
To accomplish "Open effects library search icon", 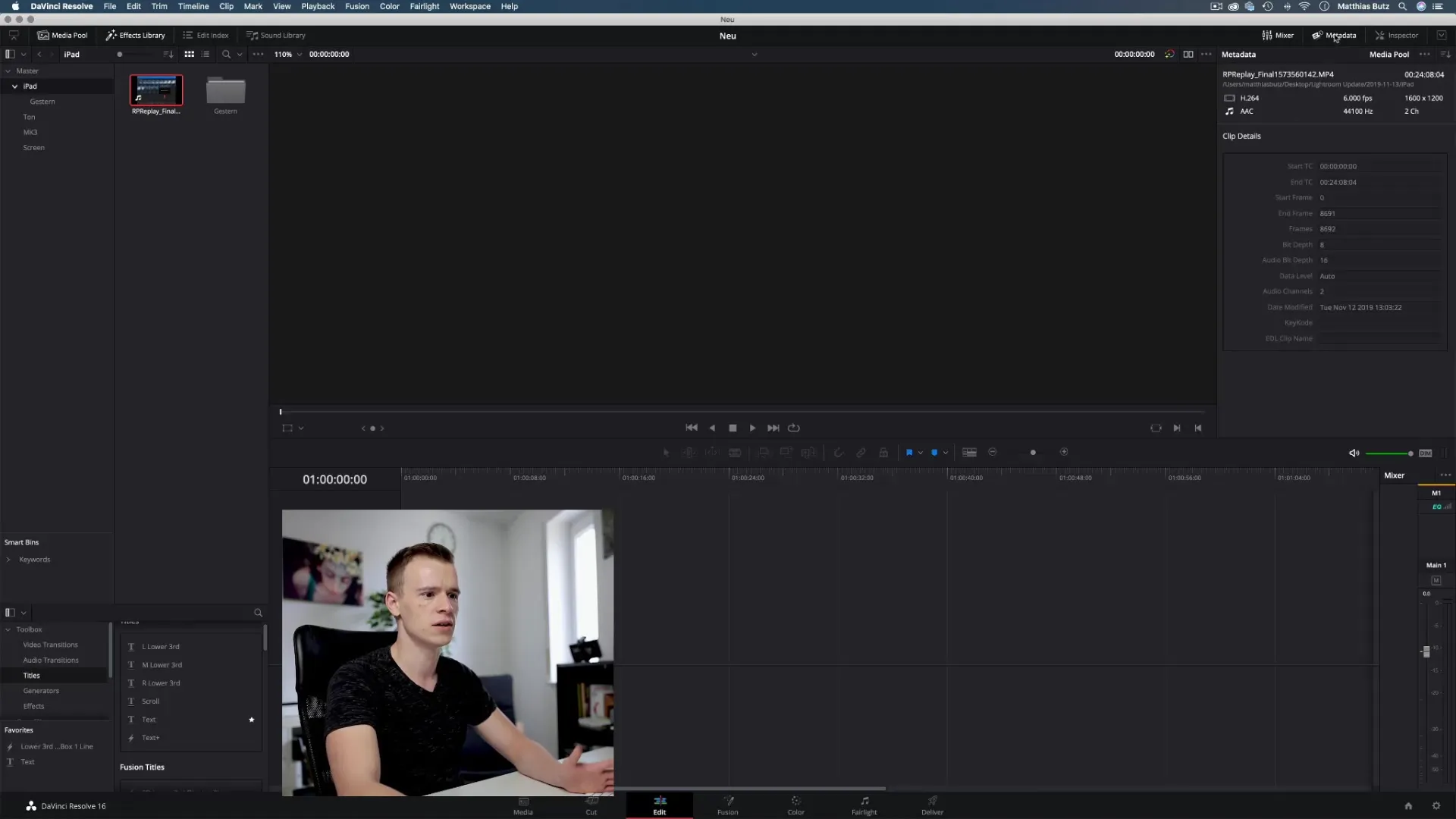I will coord(258,613).
